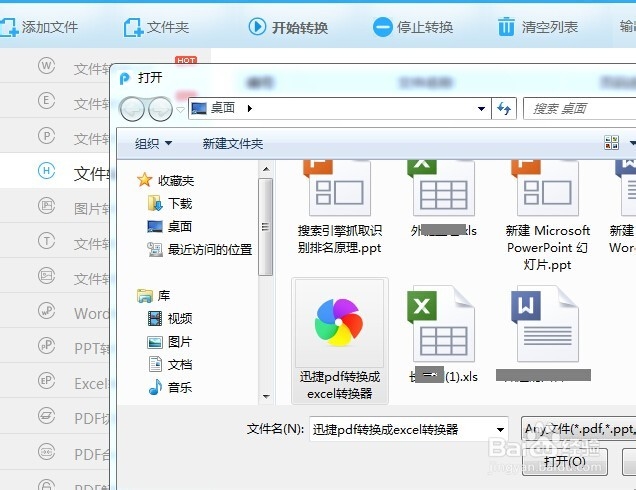Select the H file-to-HTML sidebar icon
This screenshot has height=490, width=636.
click(x=46, y=170)
